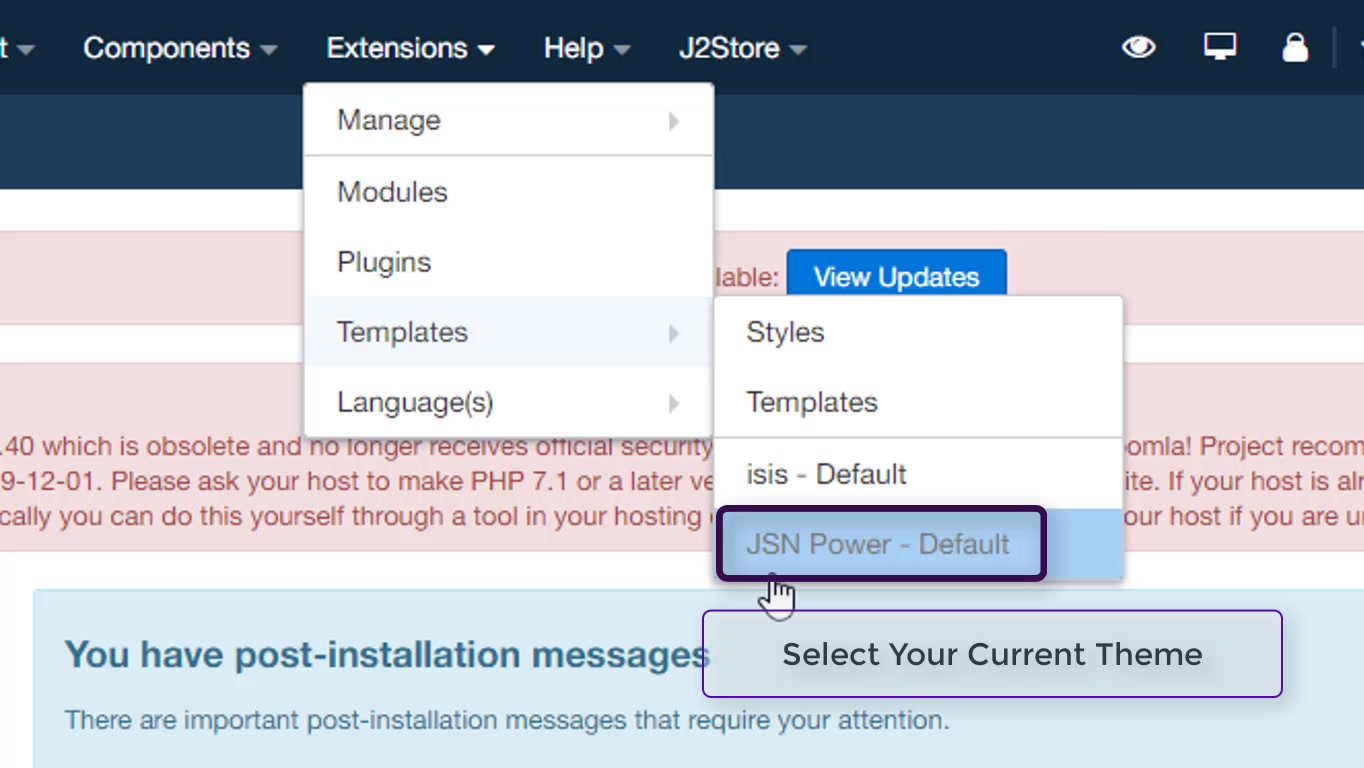Select Styles in the Templates submenu
The image size is (1364, 768).
pos(785,332)
